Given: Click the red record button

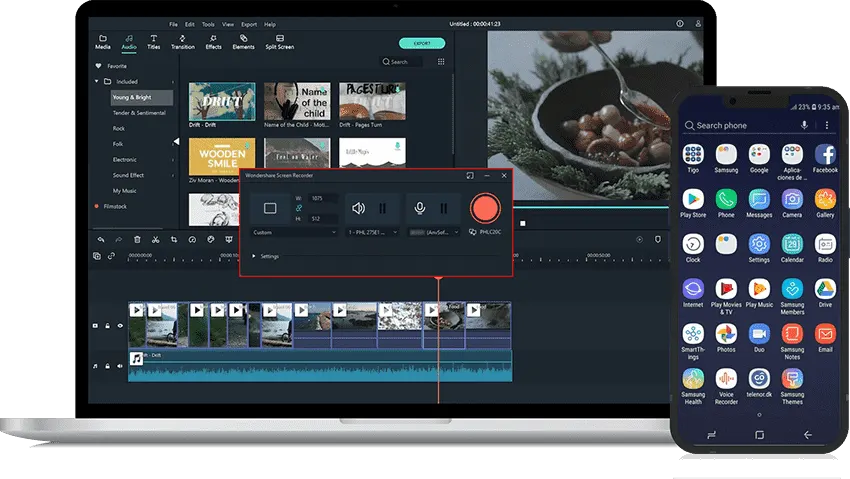Looking at the screenshot, I should coord(485,208).
